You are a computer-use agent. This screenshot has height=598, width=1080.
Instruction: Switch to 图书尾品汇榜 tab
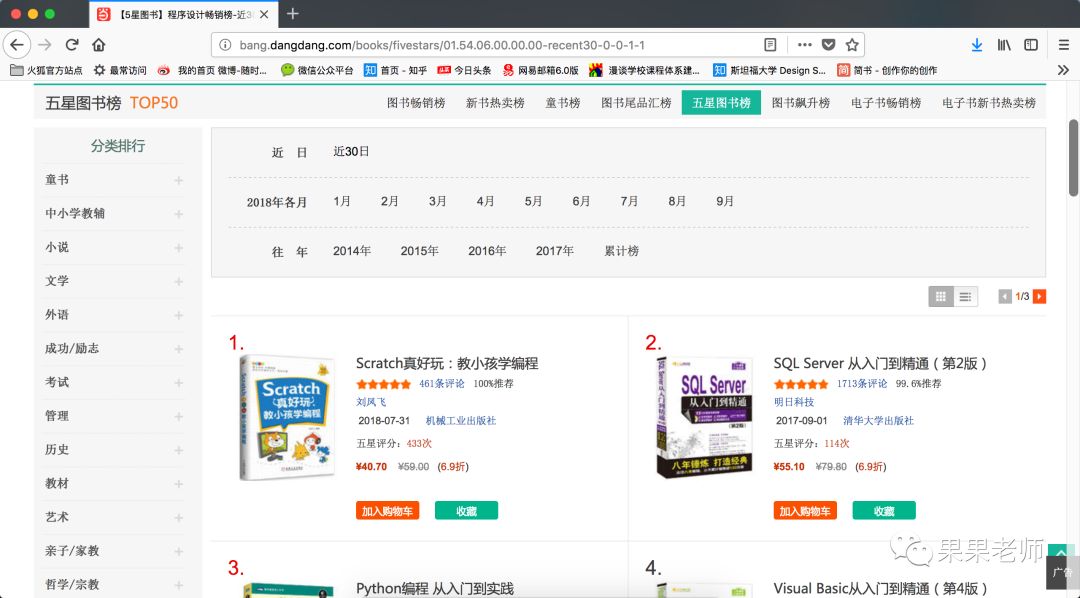(636, 103)
